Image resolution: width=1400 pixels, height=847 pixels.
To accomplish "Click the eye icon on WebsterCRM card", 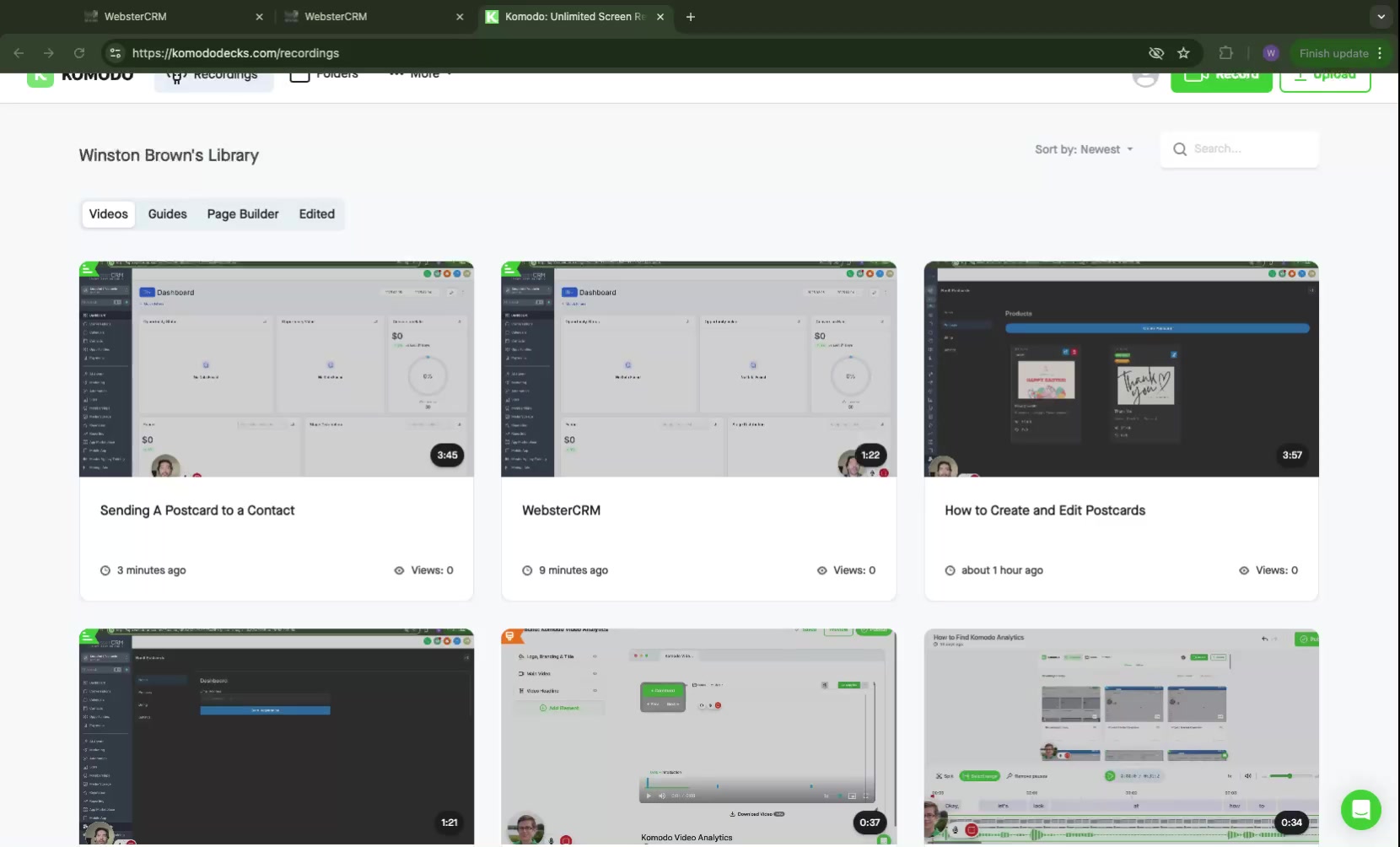I will click(822, 570).
